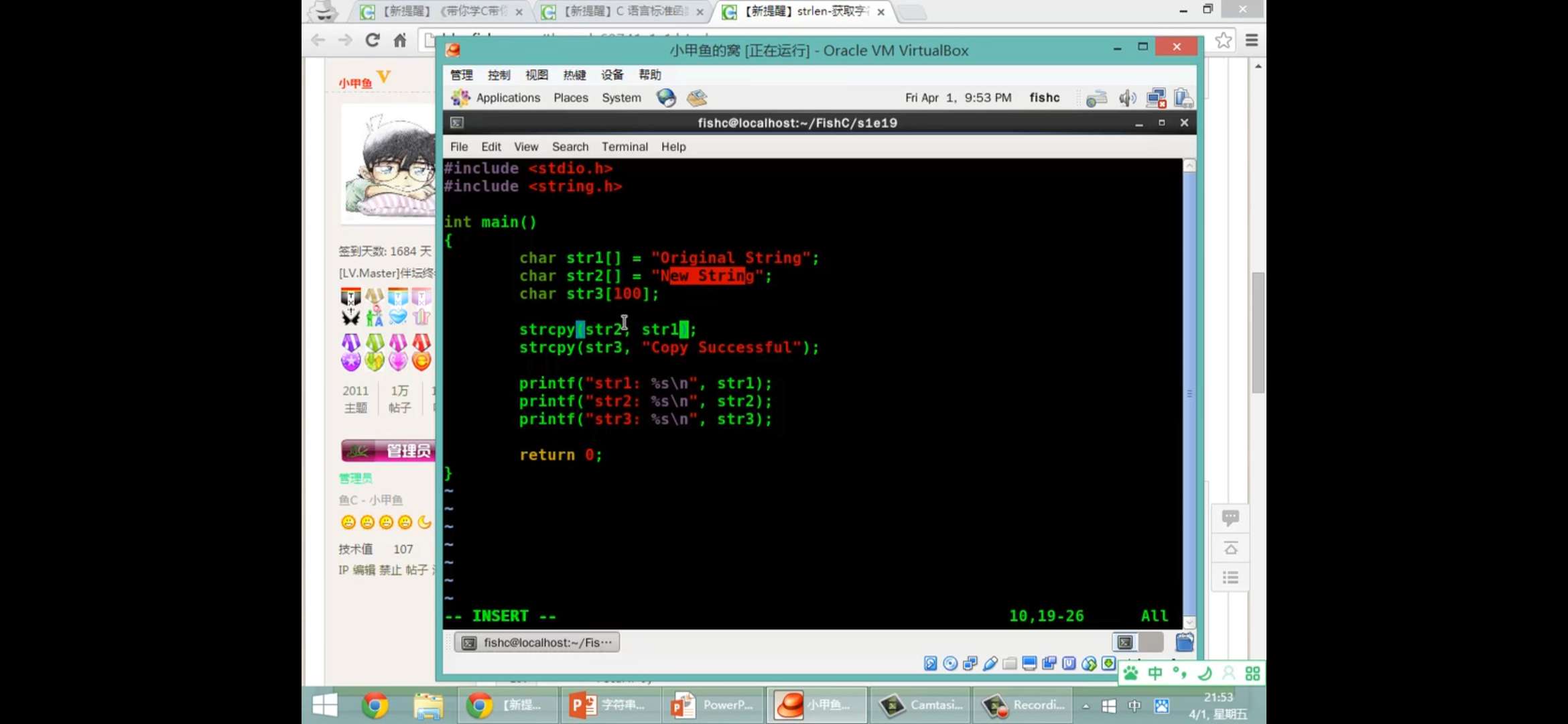Click the GNOME panel clock Fri Apr 1
Viewport: 1568px width, 724px height.
point(958,98)
